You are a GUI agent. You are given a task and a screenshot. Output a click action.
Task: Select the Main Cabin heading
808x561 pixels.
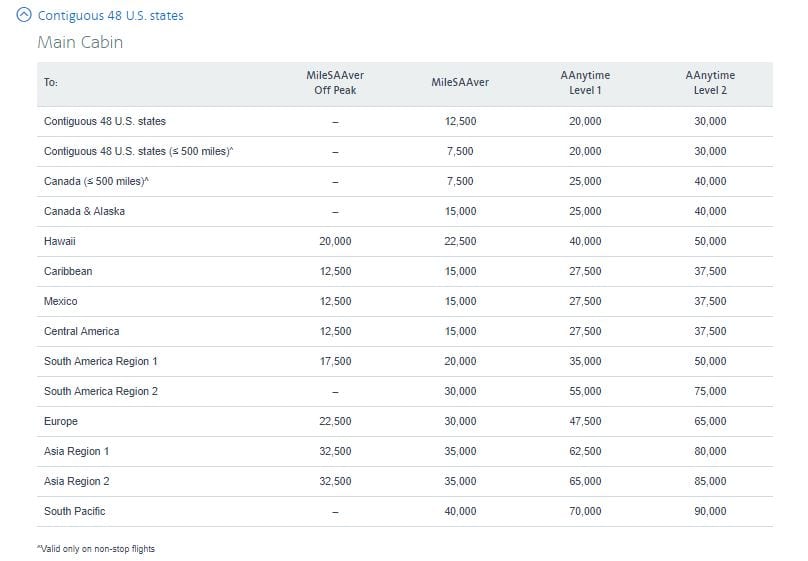[x=80, y=42]
